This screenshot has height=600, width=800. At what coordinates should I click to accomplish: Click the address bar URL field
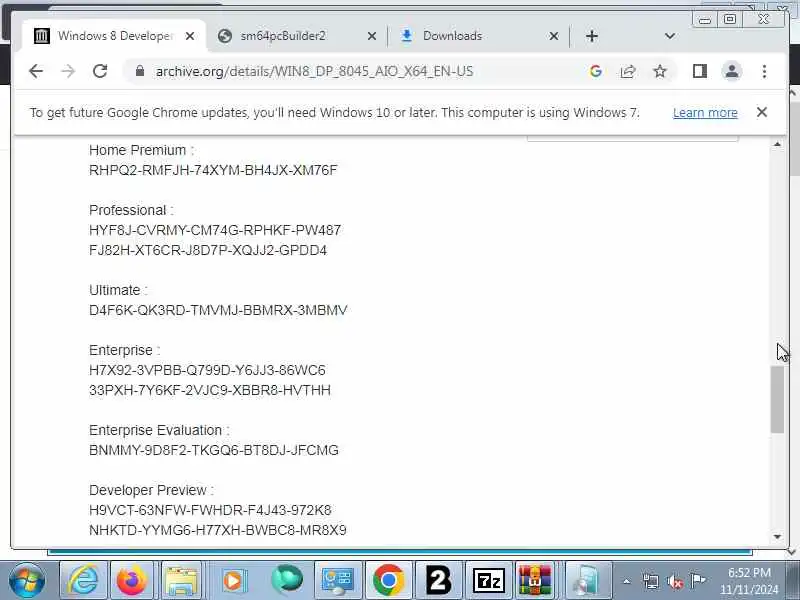click(314, 71)
